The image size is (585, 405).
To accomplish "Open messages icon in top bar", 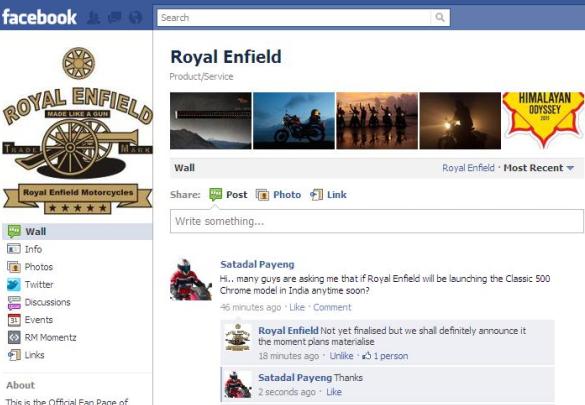I will (x=115, y=17).
